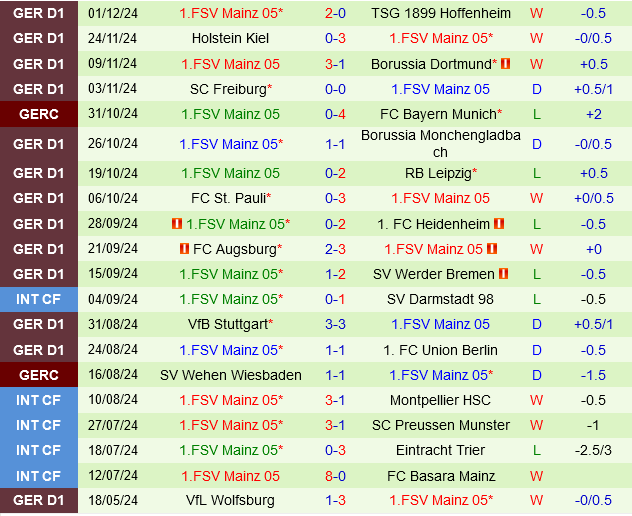The image size is (632, 516).
Task: Click red card icon beside SV Werder Bremen
Action: [504, 274]
